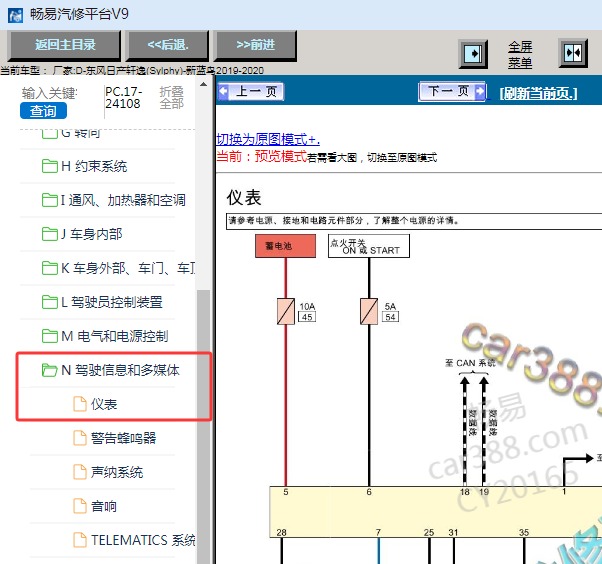The width and height of the screenshot is (602, 564).
Task: Click the right arrow icon on 下一页
Action: point(480,91)
